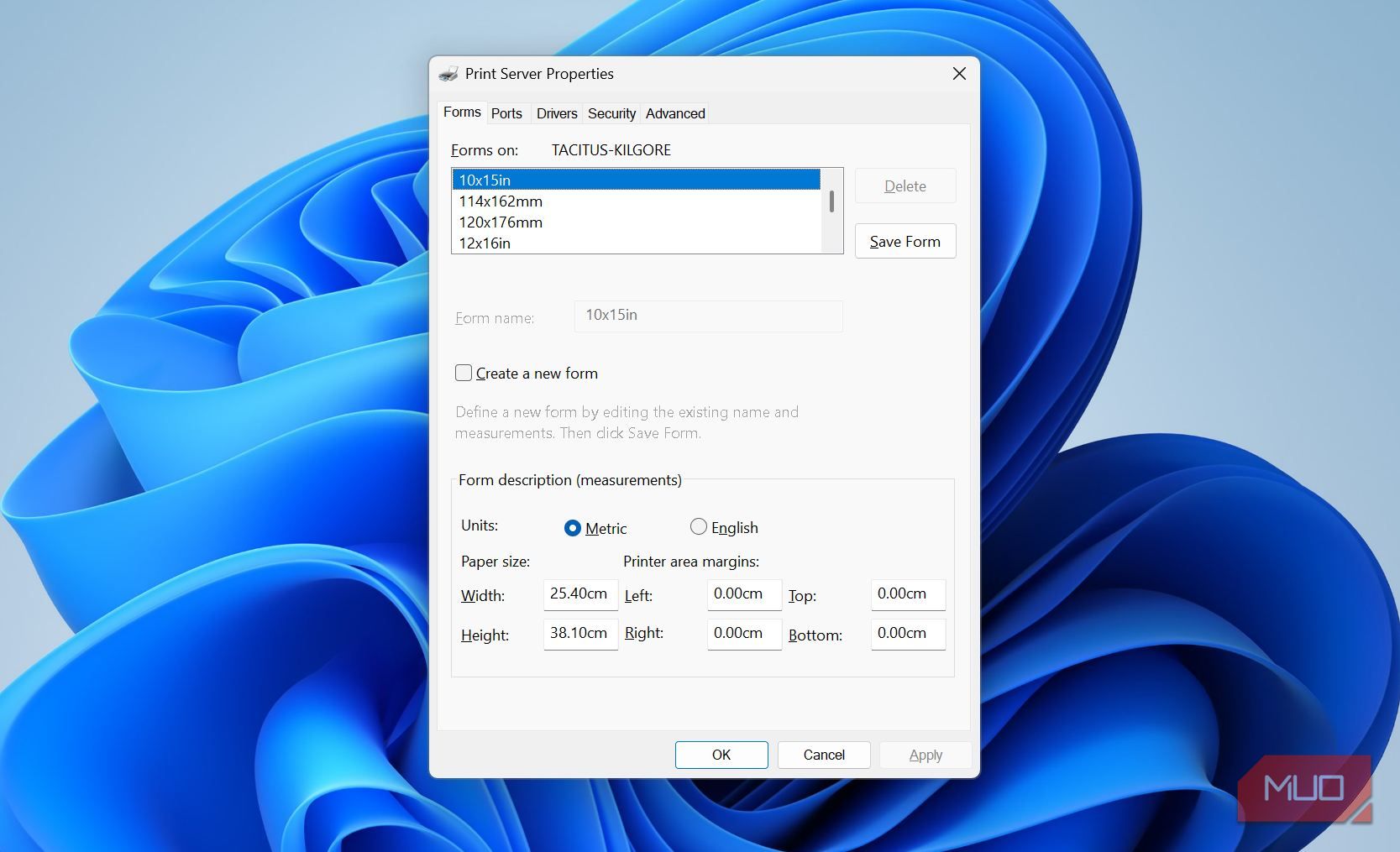Viewport: 1400px width, 852px height.
Task: Click the Form name text field
Action: pyautogui.click(x=708, y=316)
